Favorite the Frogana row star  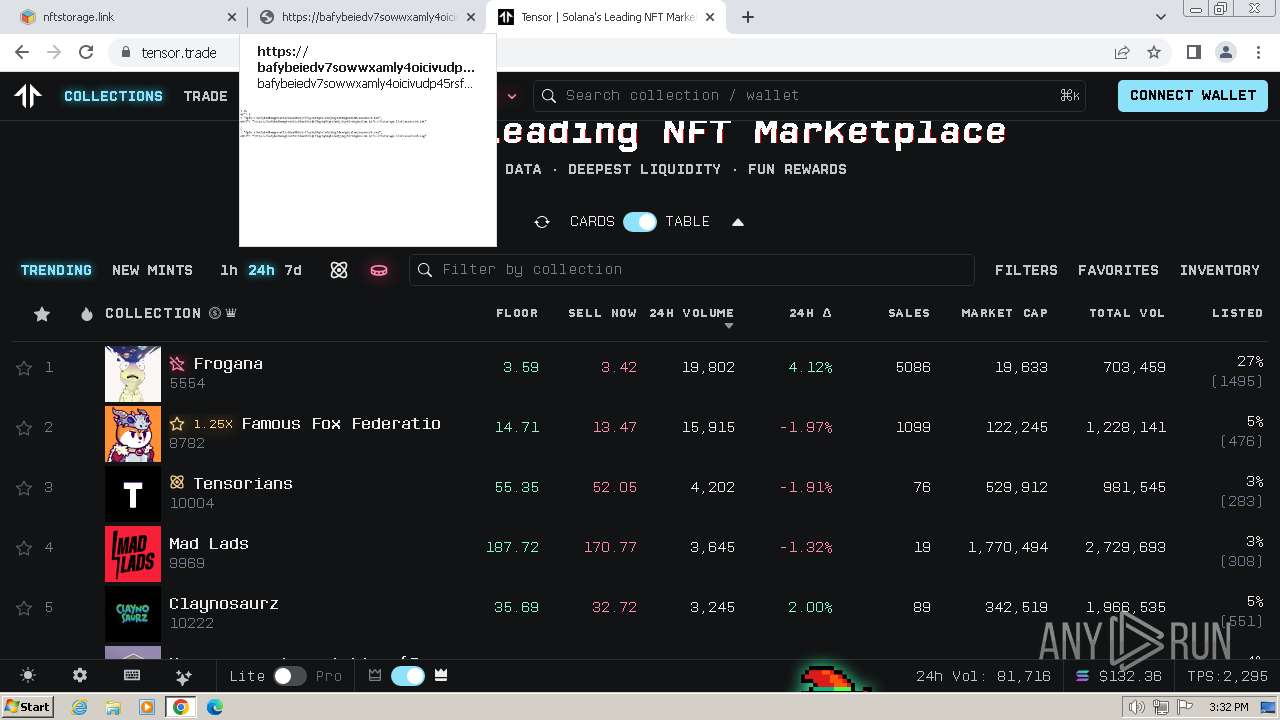pyautogui.click(x=24, y=368)
